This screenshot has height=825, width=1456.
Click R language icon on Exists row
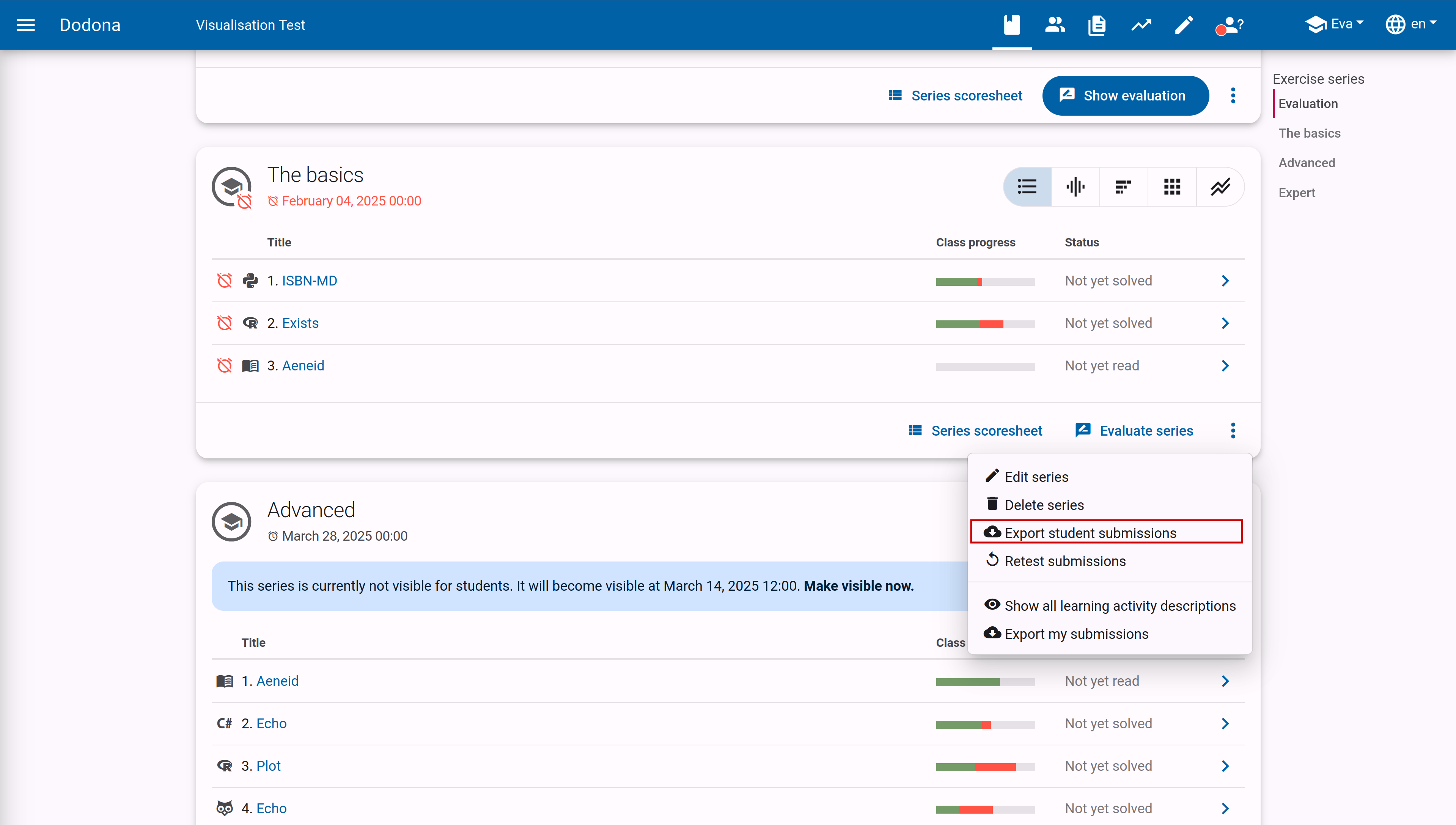coord(250,323)
